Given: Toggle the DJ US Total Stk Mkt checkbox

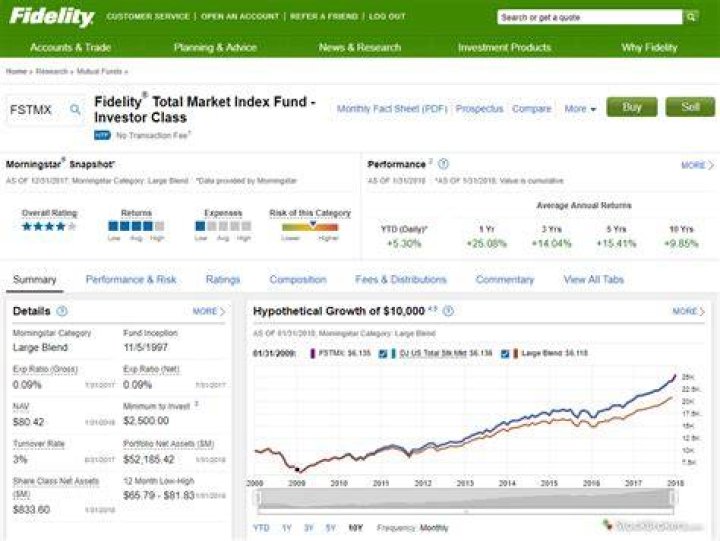Looking at the screenshot, I should pos(382,353).
